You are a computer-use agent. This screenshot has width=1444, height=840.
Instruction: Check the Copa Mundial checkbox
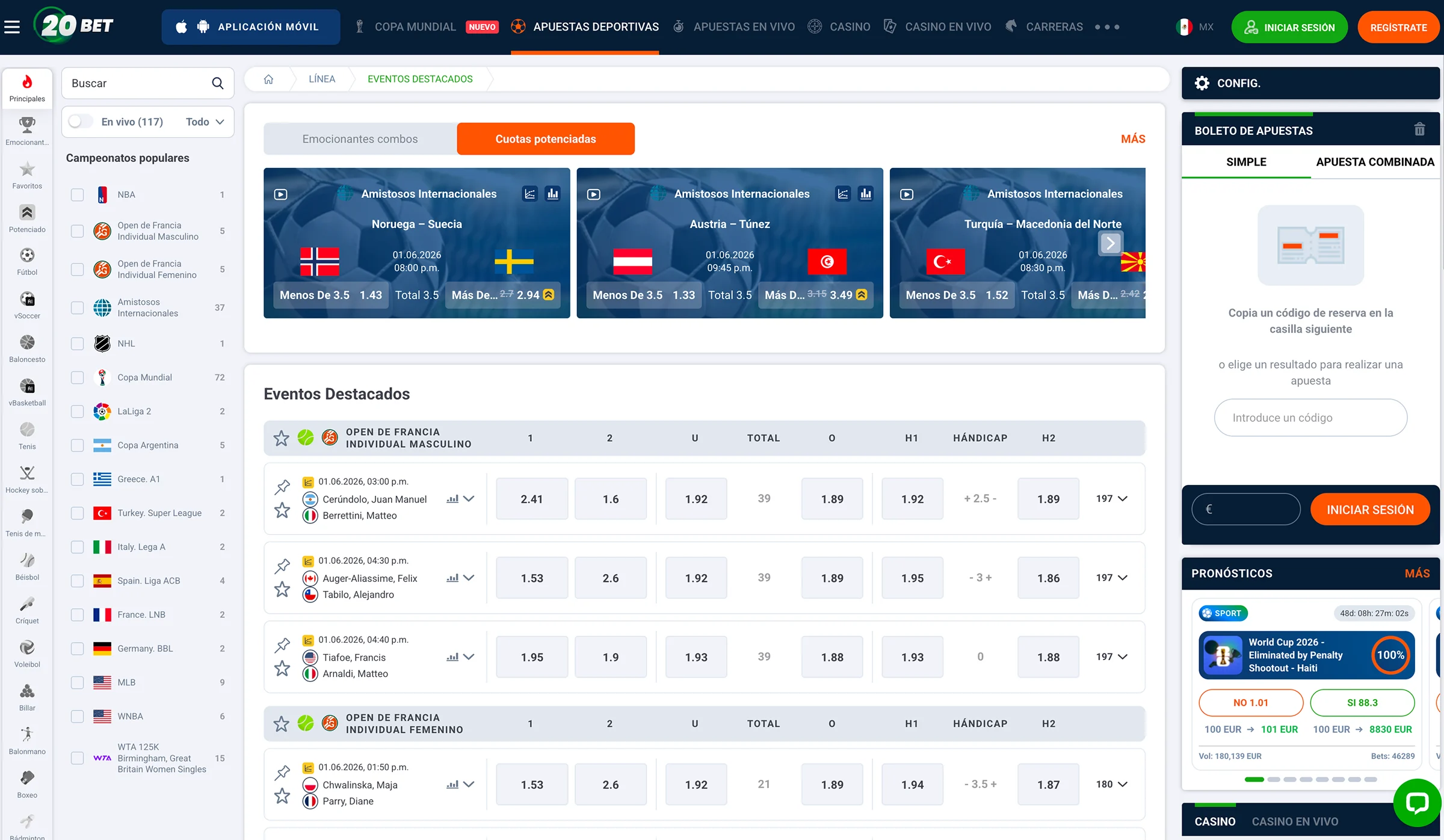coord(77,377)
